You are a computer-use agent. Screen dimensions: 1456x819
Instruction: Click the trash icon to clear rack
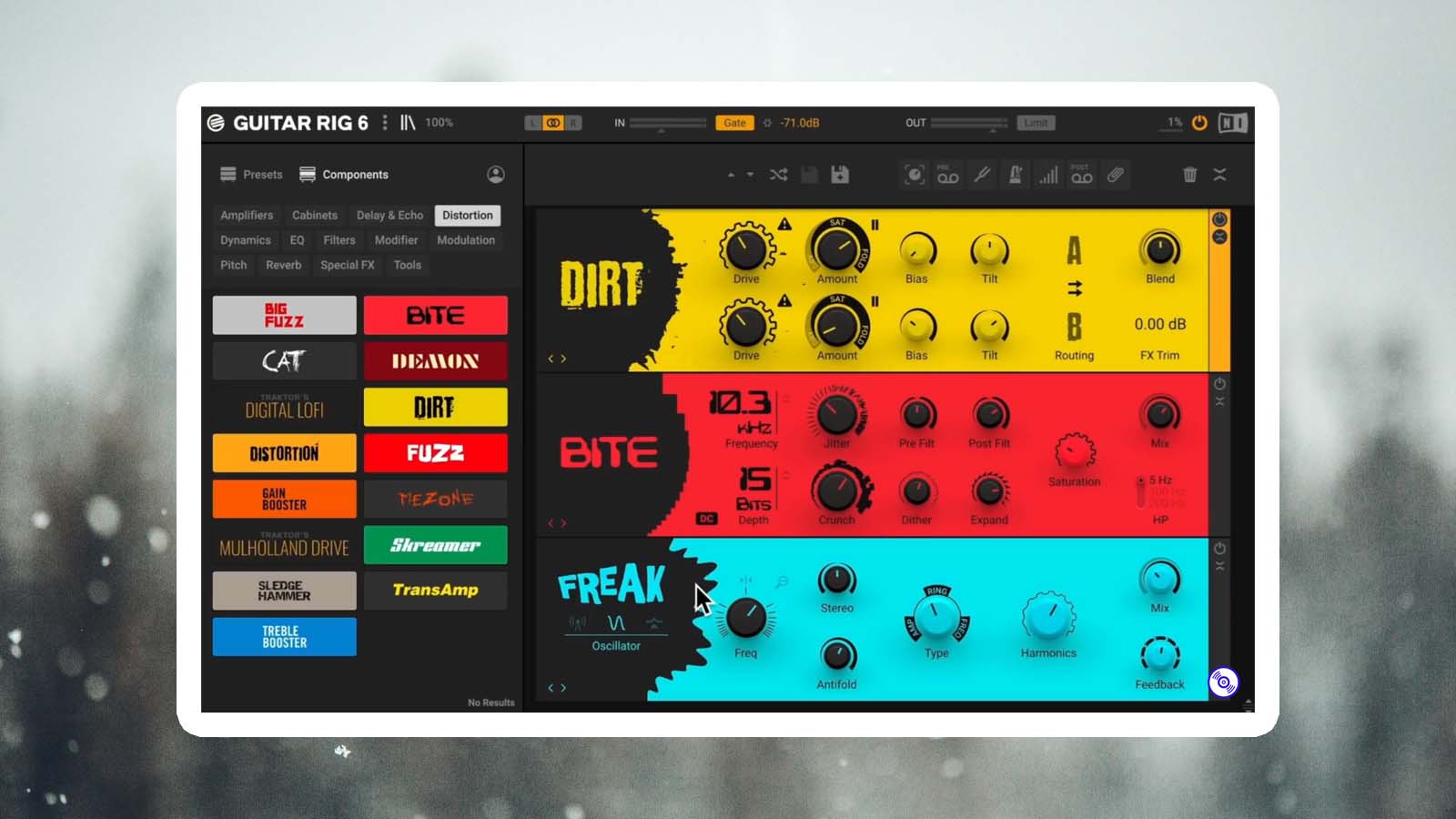(x=1189, y=175)
